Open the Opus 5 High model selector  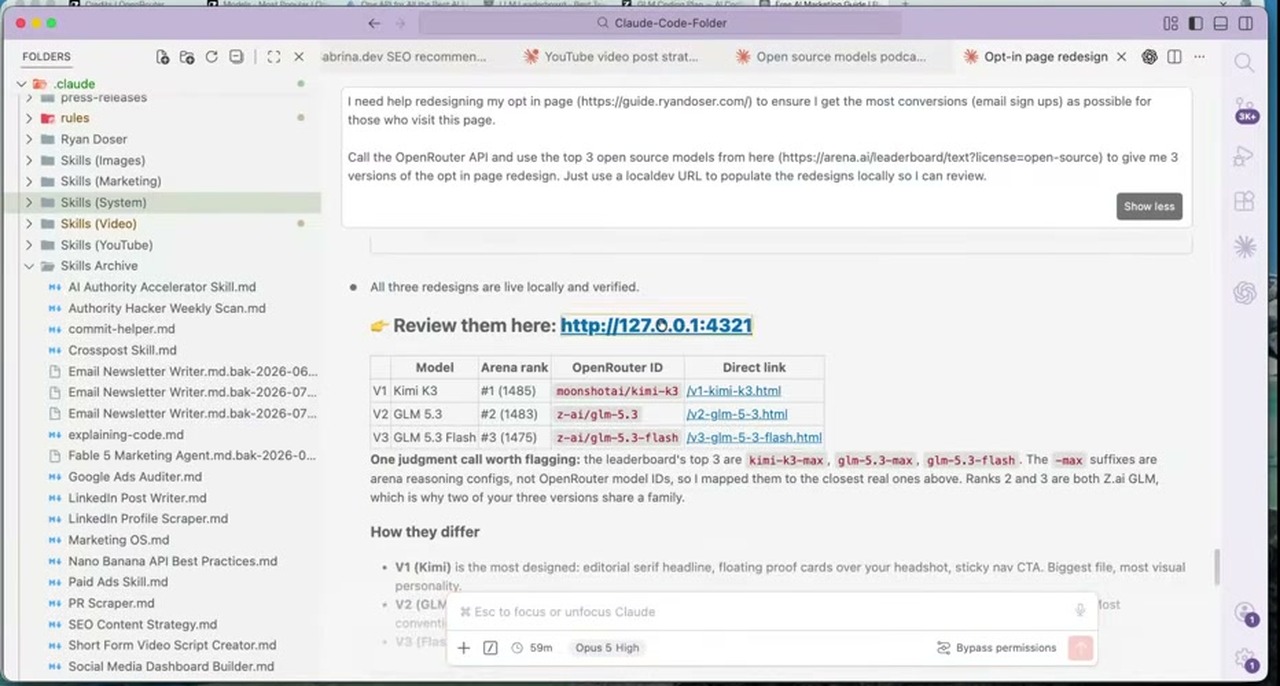click(607, 648)
